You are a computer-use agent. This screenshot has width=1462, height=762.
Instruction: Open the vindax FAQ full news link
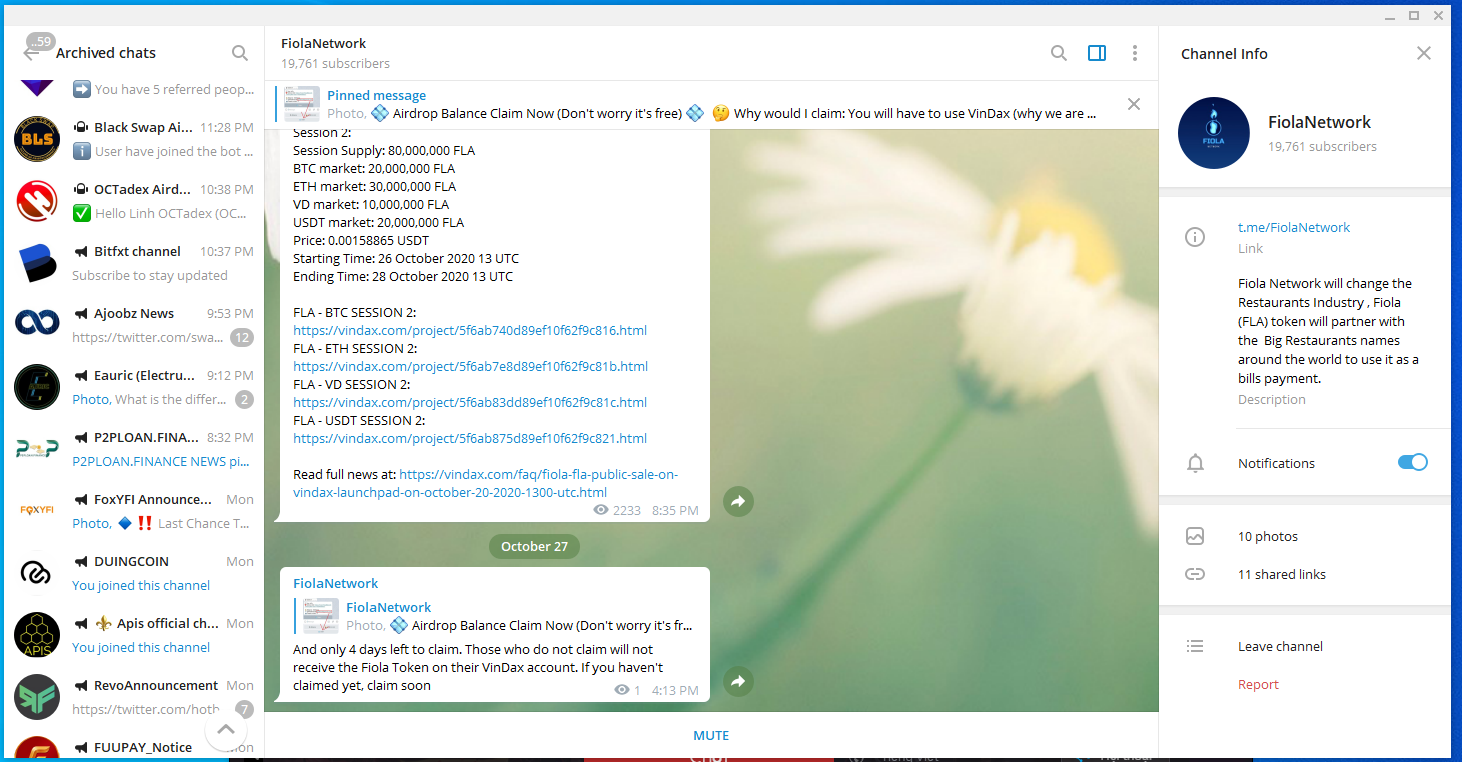[x=485, y=483]
